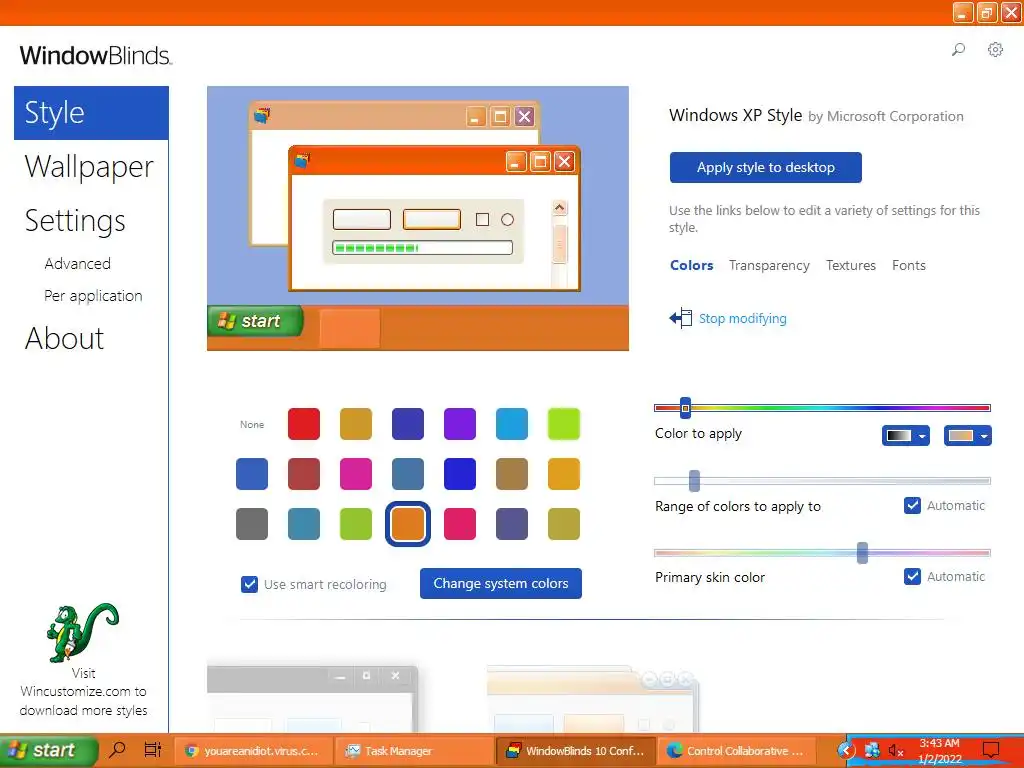Visit Wincustomize.com download more styles link
1024x768 pixels.
coord(84,692)
